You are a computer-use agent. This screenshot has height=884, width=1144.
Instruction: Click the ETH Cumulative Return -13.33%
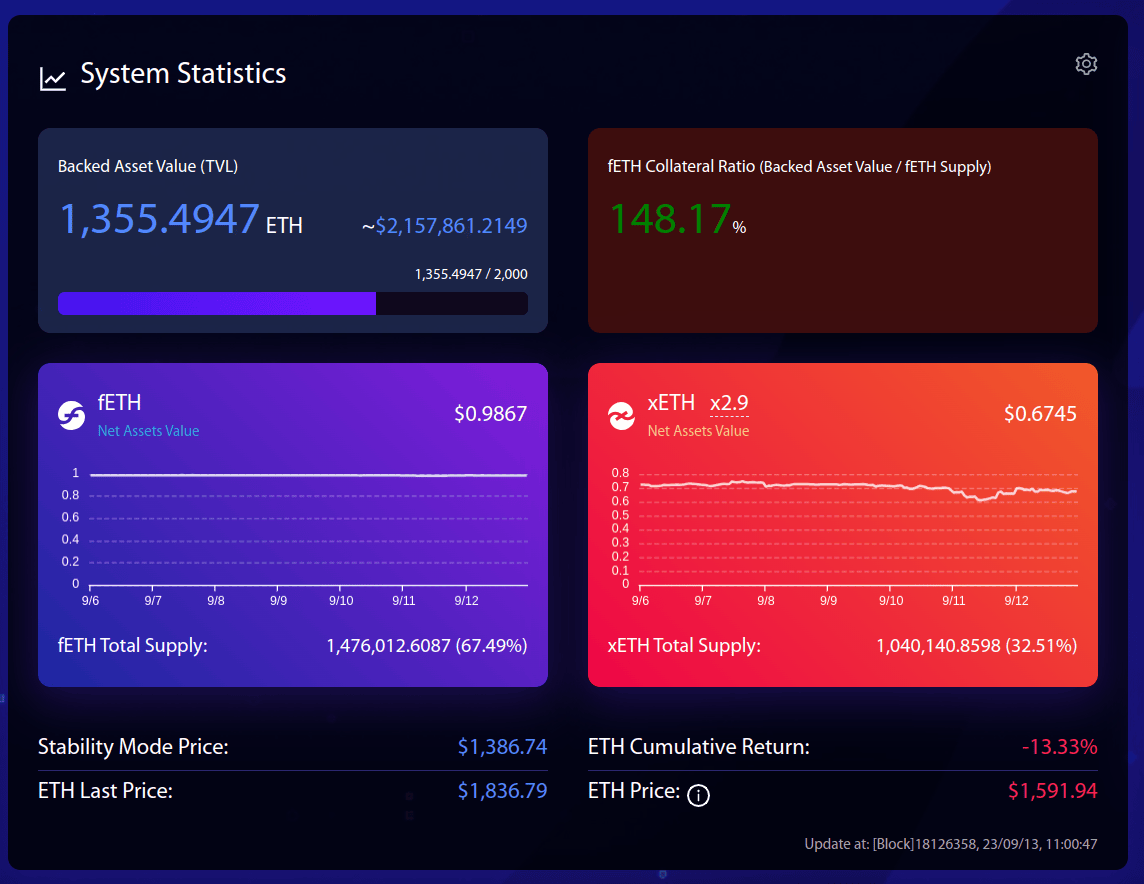pyautogui.click(x=1059, y=746)
